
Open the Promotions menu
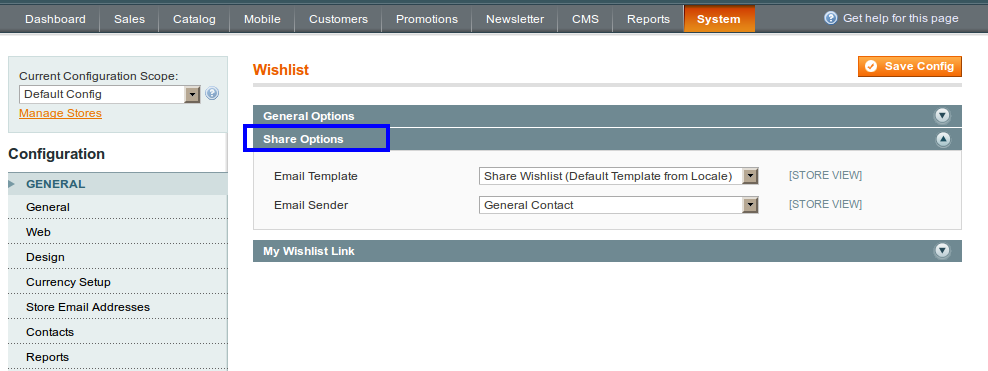tap(427, 20)
